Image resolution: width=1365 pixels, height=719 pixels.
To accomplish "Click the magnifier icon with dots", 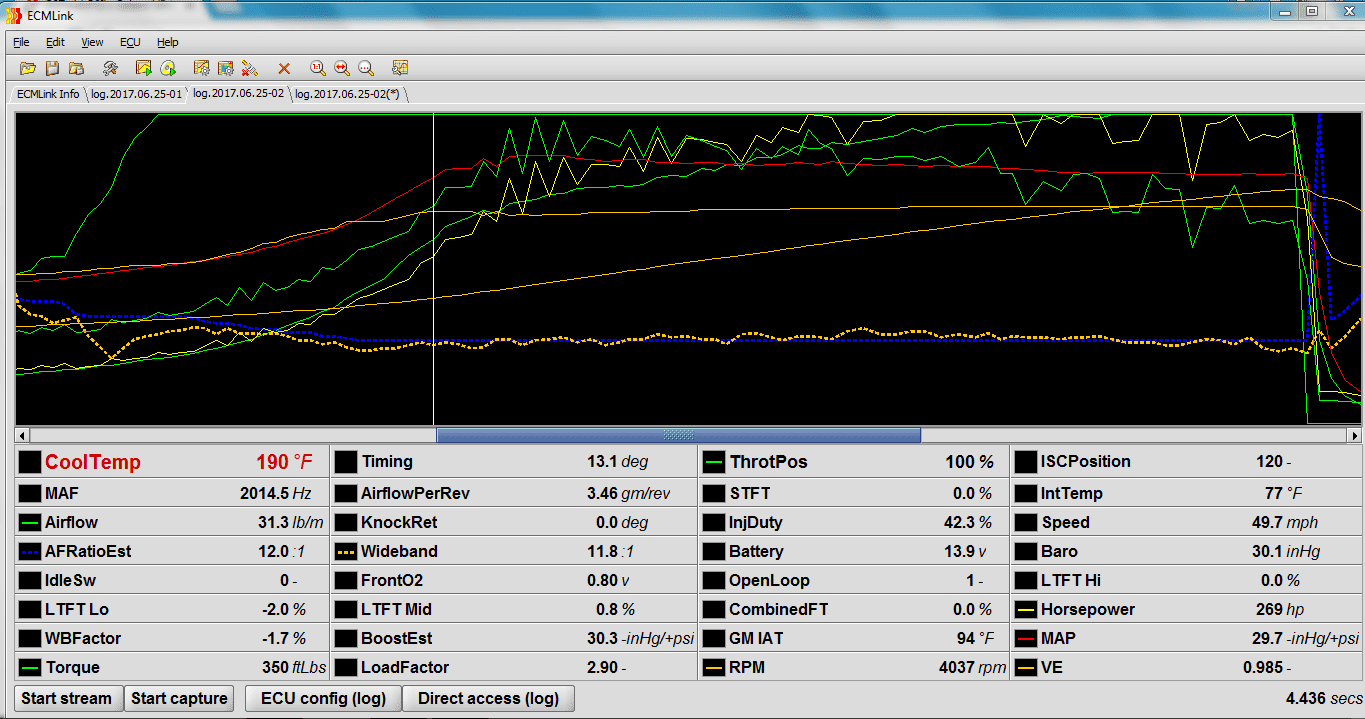I will point(366,68).
